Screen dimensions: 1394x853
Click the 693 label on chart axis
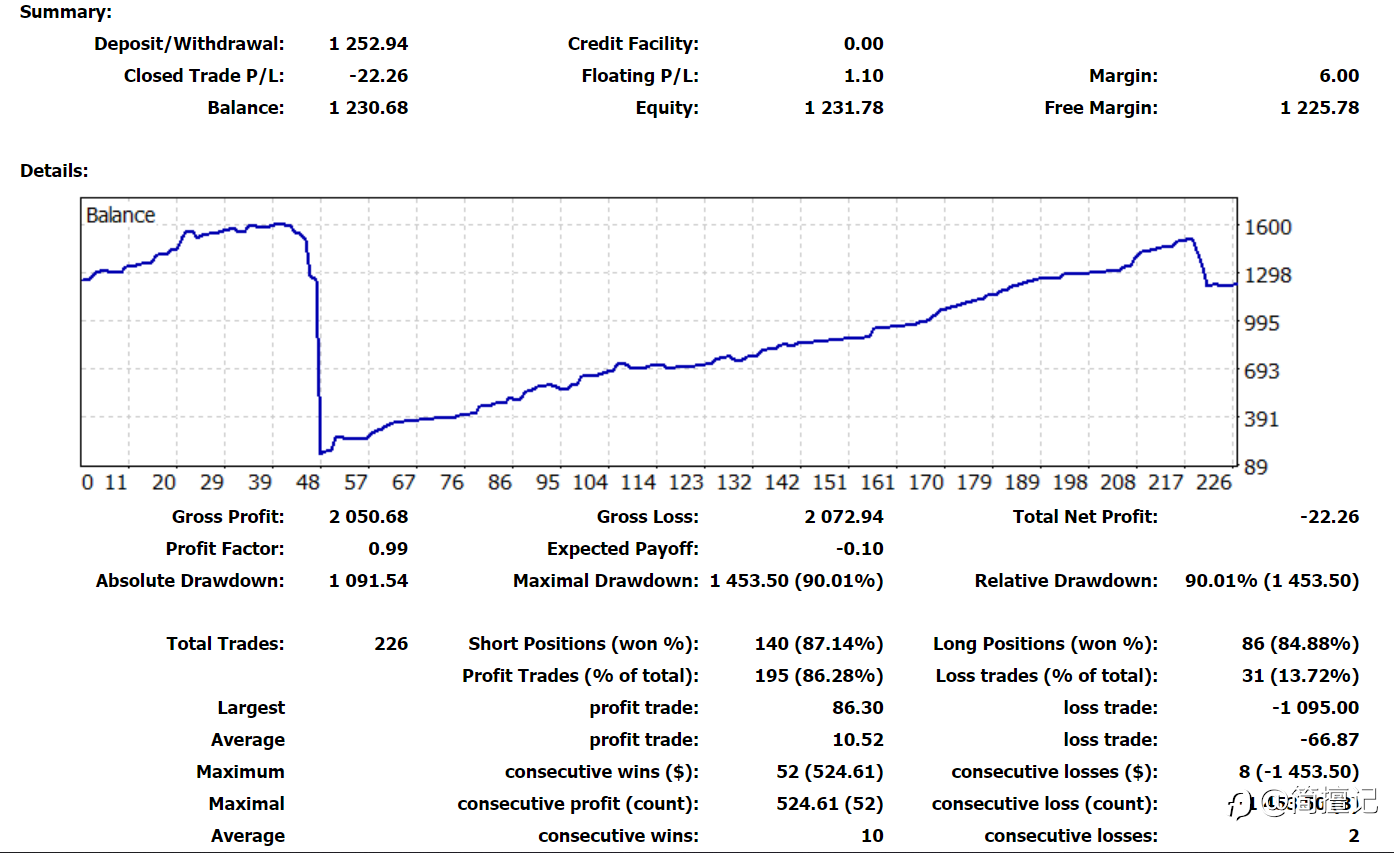[1262, 371]
